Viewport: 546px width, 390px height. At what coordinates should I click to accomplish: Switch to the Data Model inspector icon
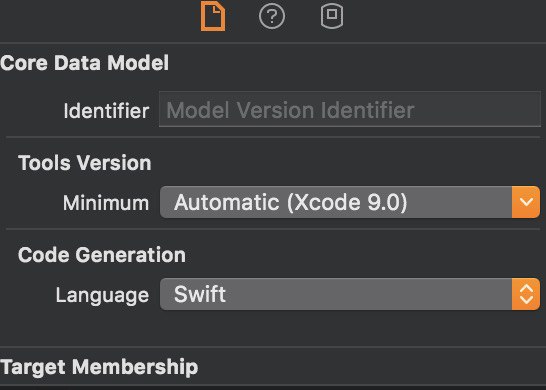[x=332, y=16]
